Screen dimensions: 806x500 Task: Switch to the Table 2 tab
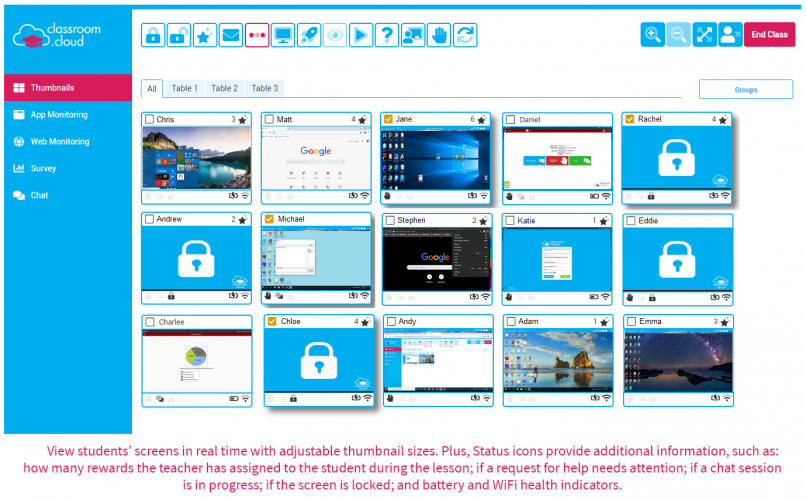click(224, 88)
